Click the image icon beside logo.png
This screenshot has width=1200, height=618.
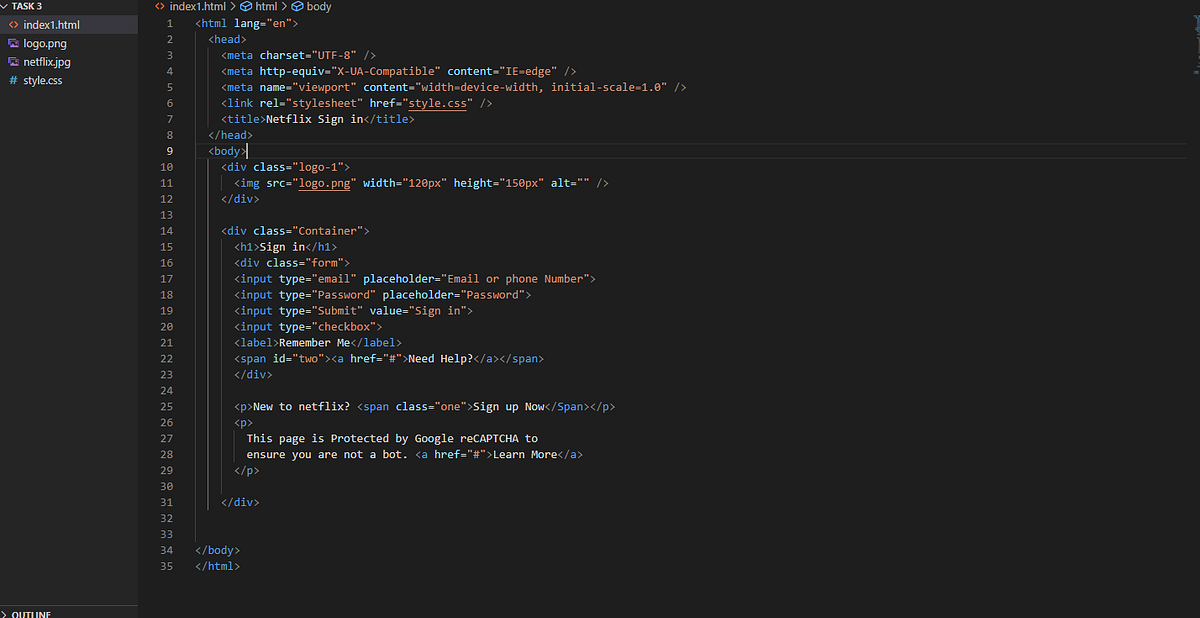coord(13,43)
